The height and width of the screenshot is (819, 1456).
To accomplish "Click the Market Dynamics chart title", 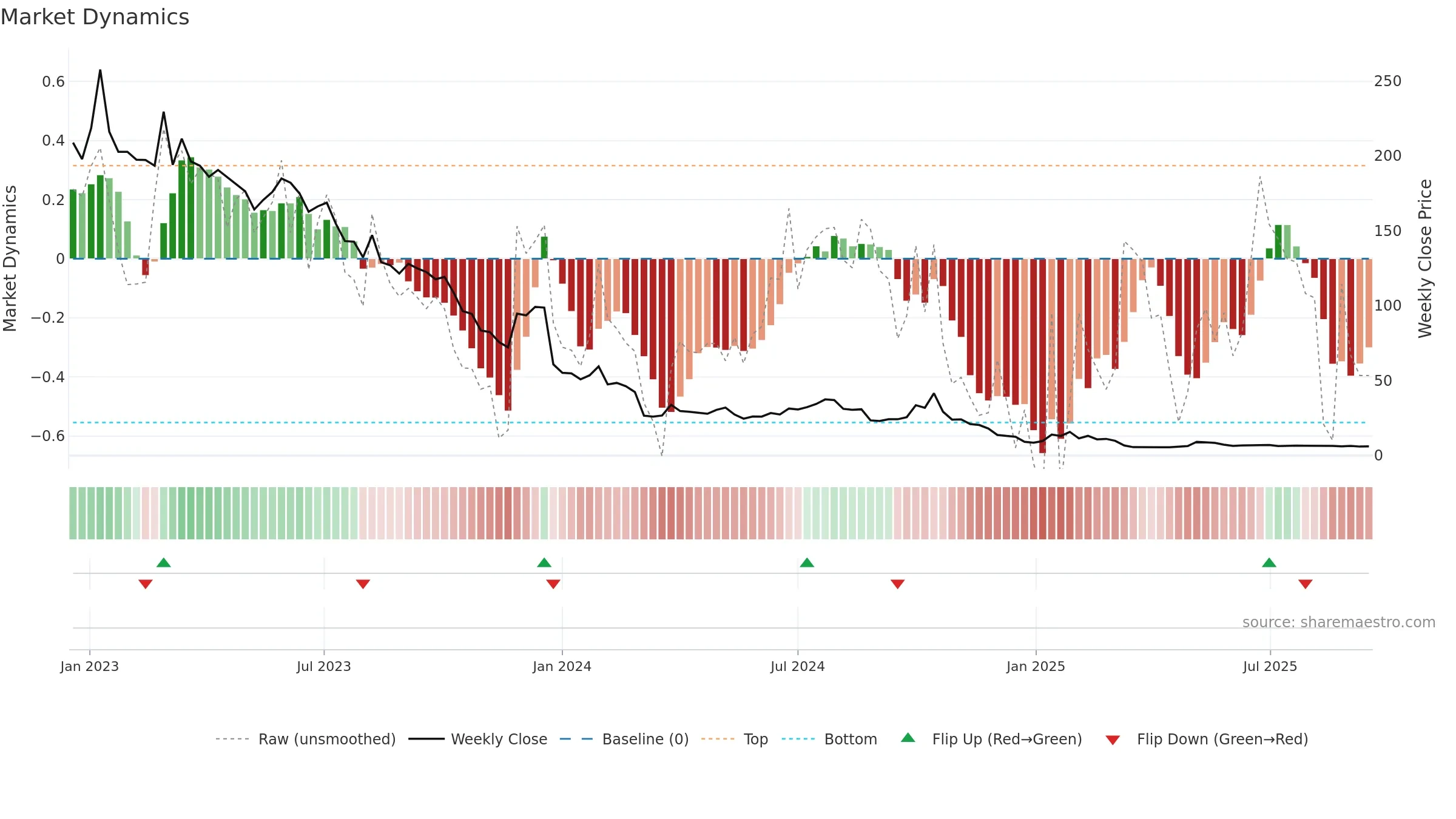I will [95, 17].
